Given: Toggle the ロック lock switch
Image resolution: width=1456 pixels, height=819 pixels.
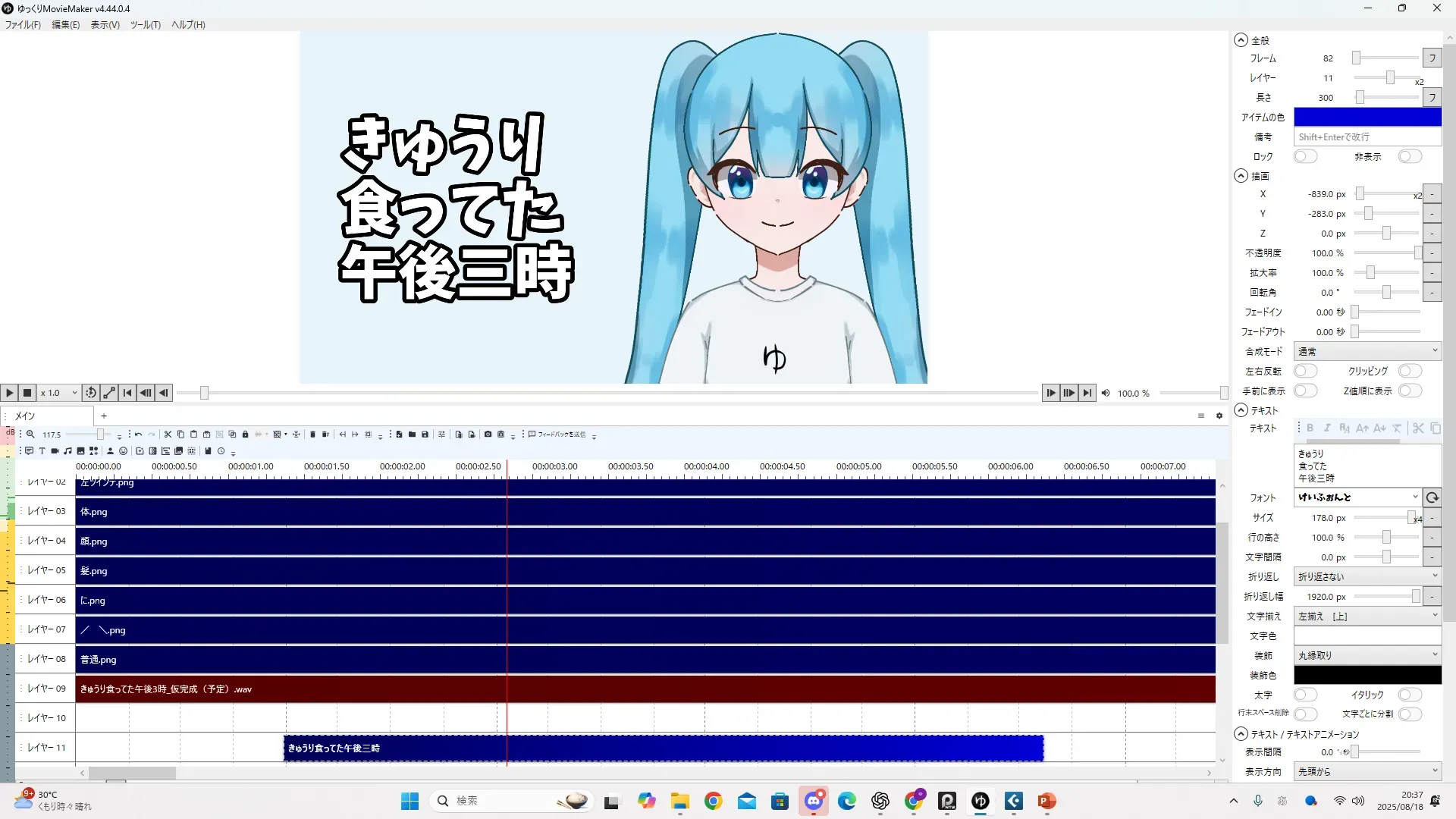Looking at the screenshot, I should 1305,157.
